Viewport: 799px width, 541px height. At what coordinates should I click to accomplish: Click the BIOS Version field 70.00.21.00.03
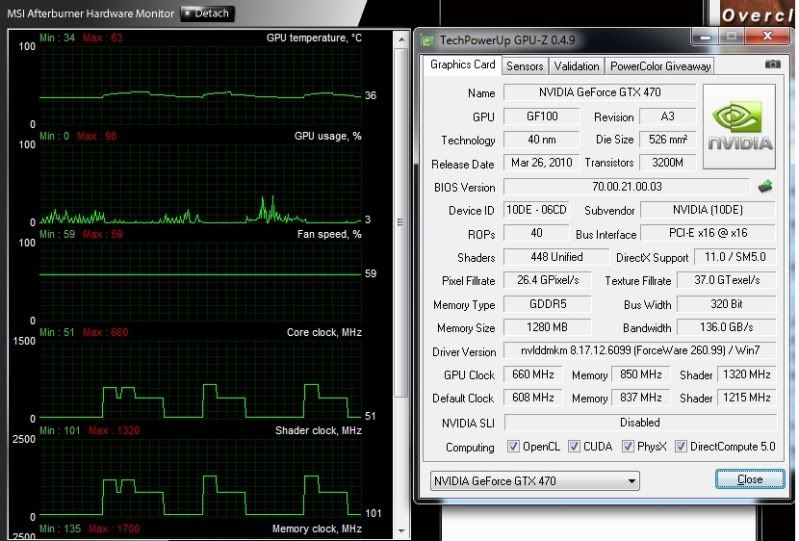[x=627, y=186]
